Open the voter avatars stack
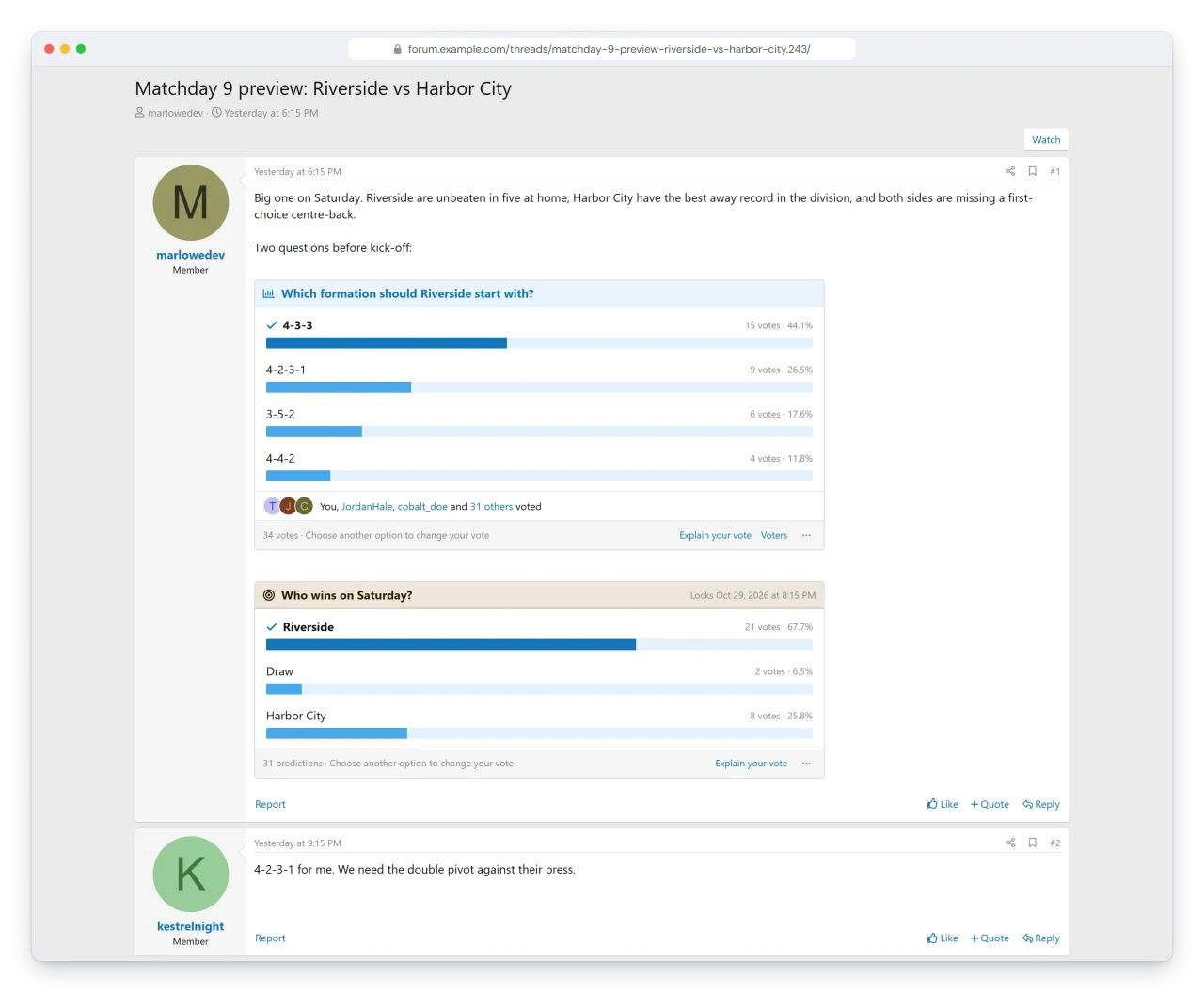This screenshot has height=993, width=1204. [x=288, y=506]
